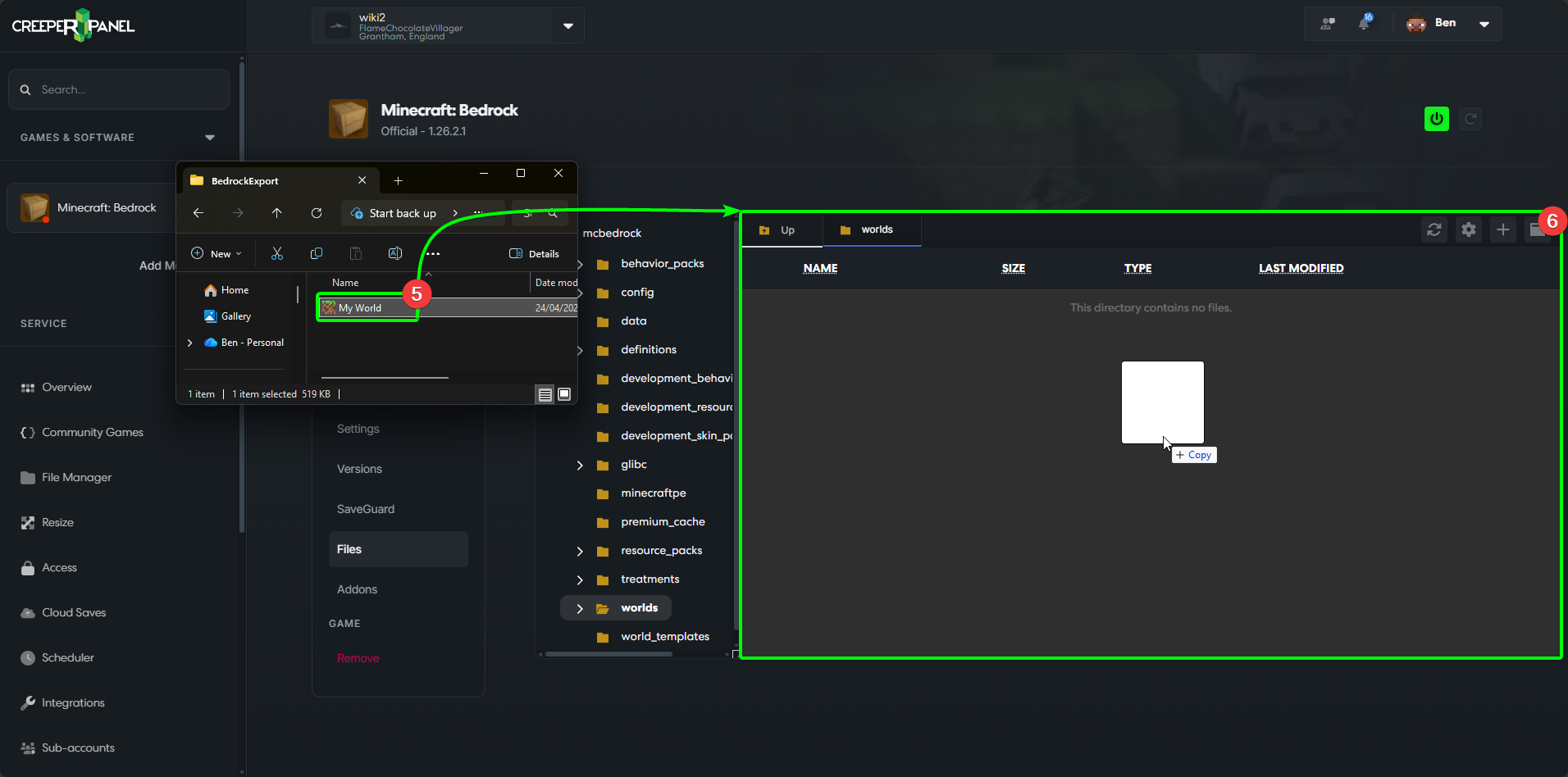This screenshot has height=777, width=1568.
Task: Refresh the File Explorer window
Action: (317, 213)
